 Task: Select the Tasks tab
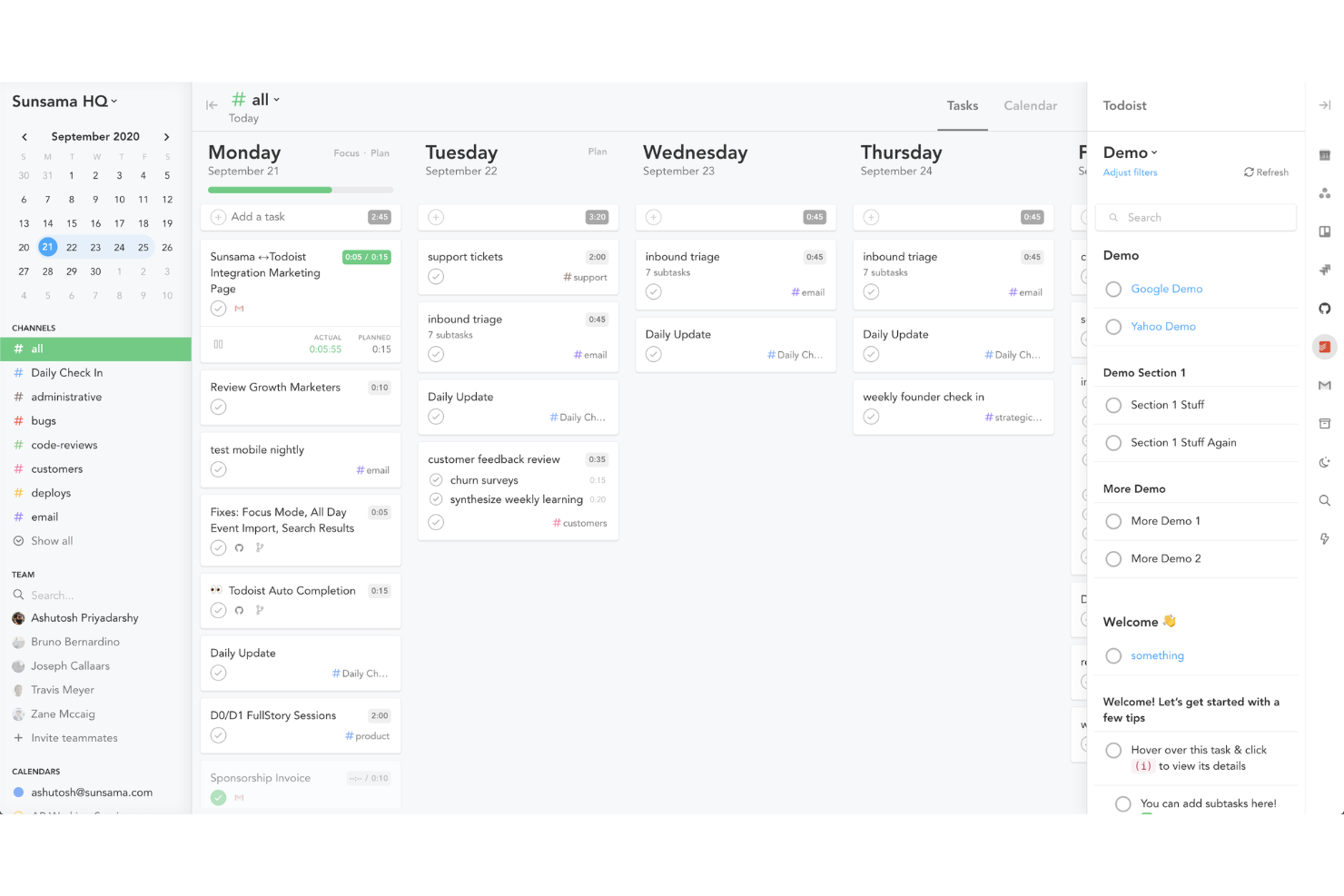(x=962, y=105)
